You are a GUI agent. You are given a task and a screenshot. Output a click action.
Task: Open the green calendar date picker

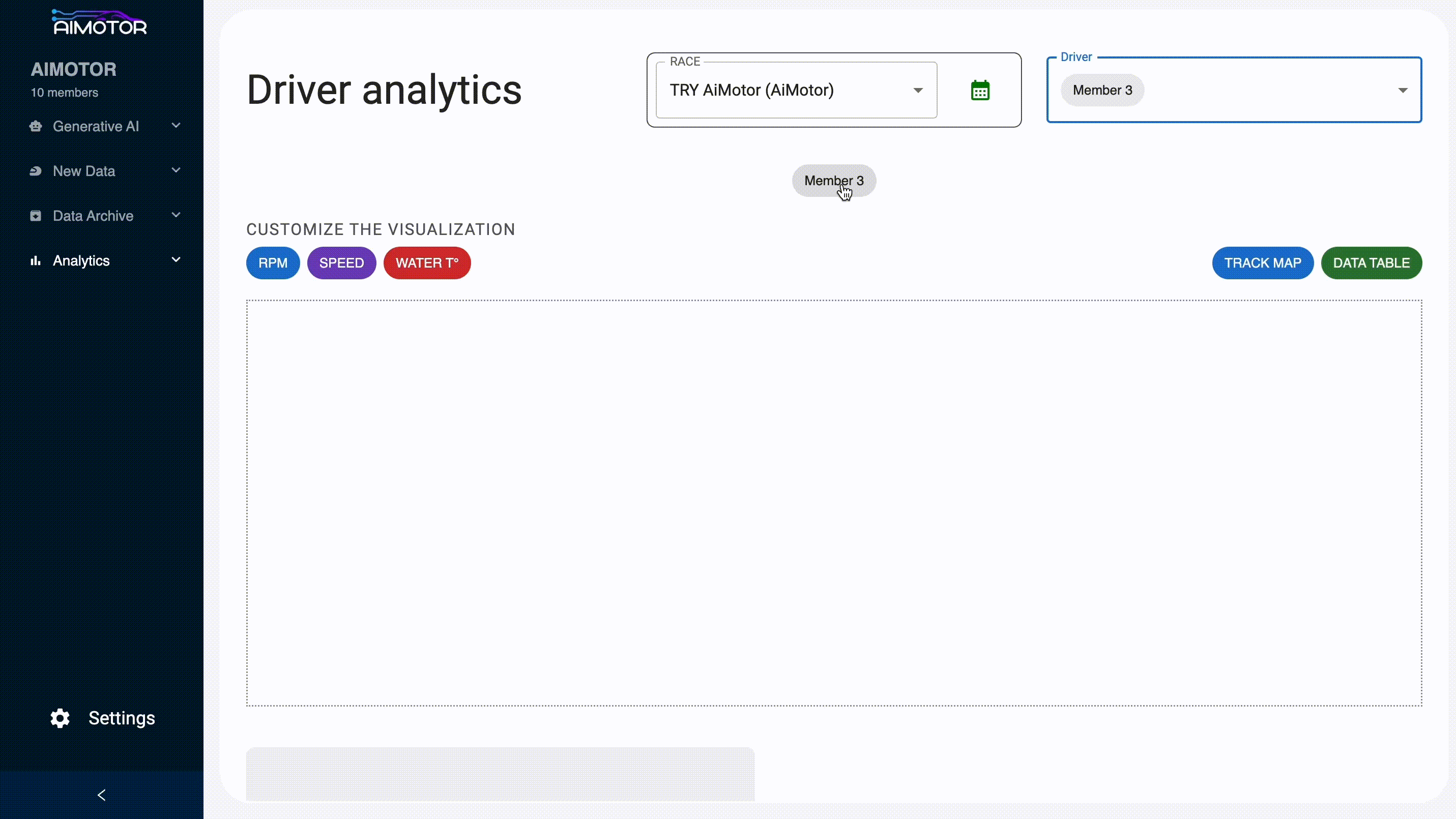[979, 91]
